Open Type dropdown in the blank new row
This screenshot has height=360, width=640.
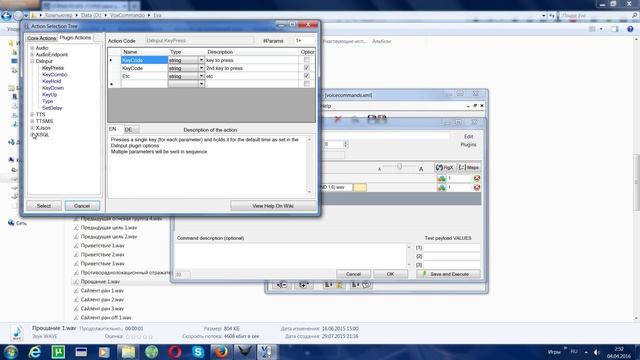[x=201, y=84]
